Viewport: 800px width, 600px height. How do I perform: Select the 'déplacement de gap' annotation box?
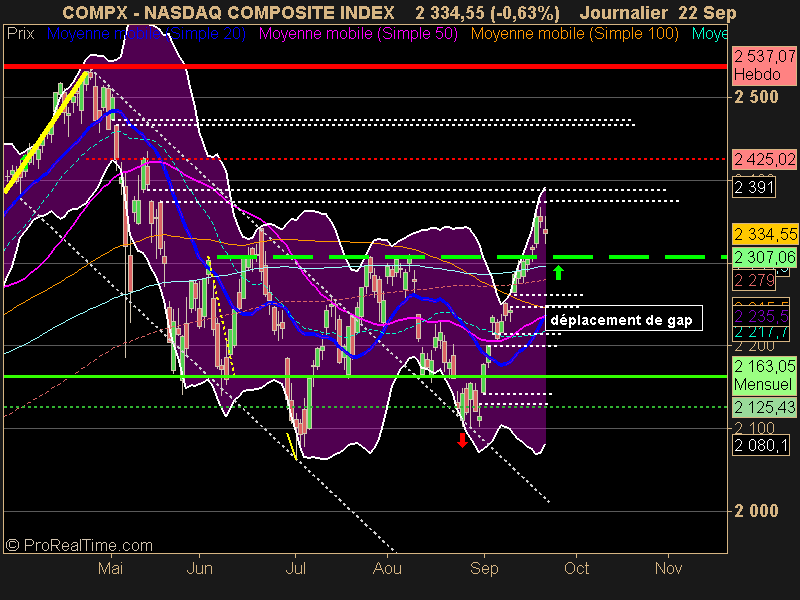[x=624, y=320]
